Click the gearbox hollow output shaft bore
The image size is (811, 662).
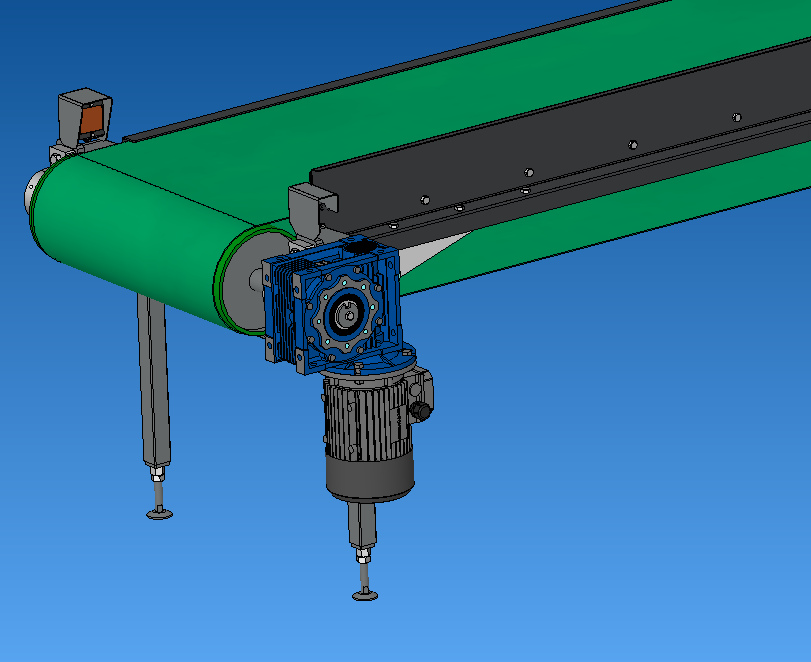click(x=344, y=318)
